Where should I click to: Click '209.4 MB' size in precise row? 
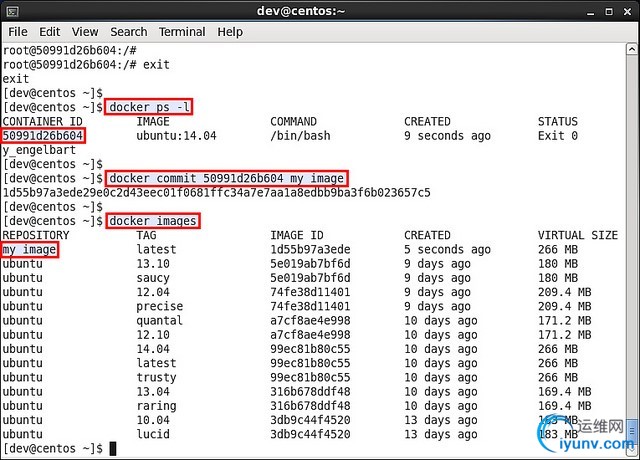(x=564, y=307)
